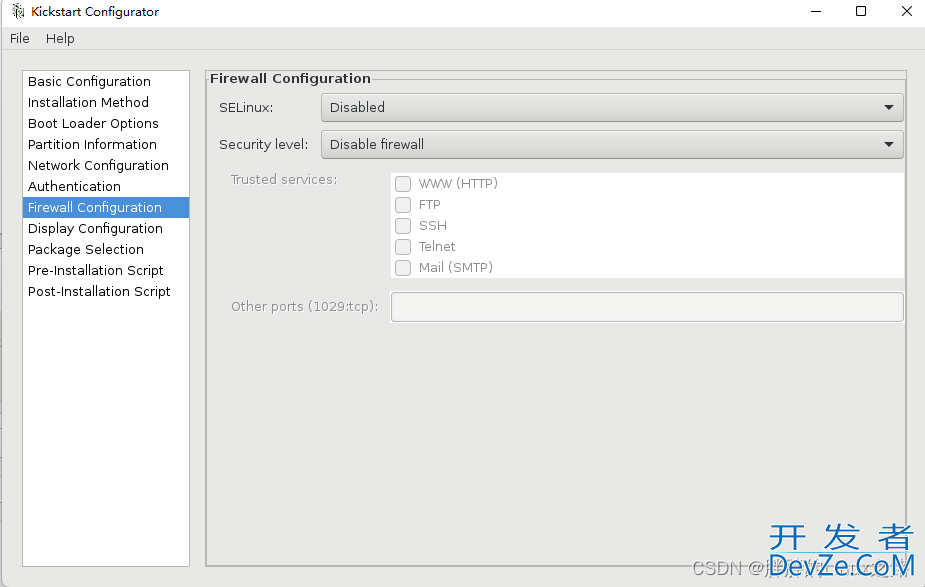This screenshot has width=925, height=587.
Task: Switch to Network Configuration section
Action: tap(106, 165)
